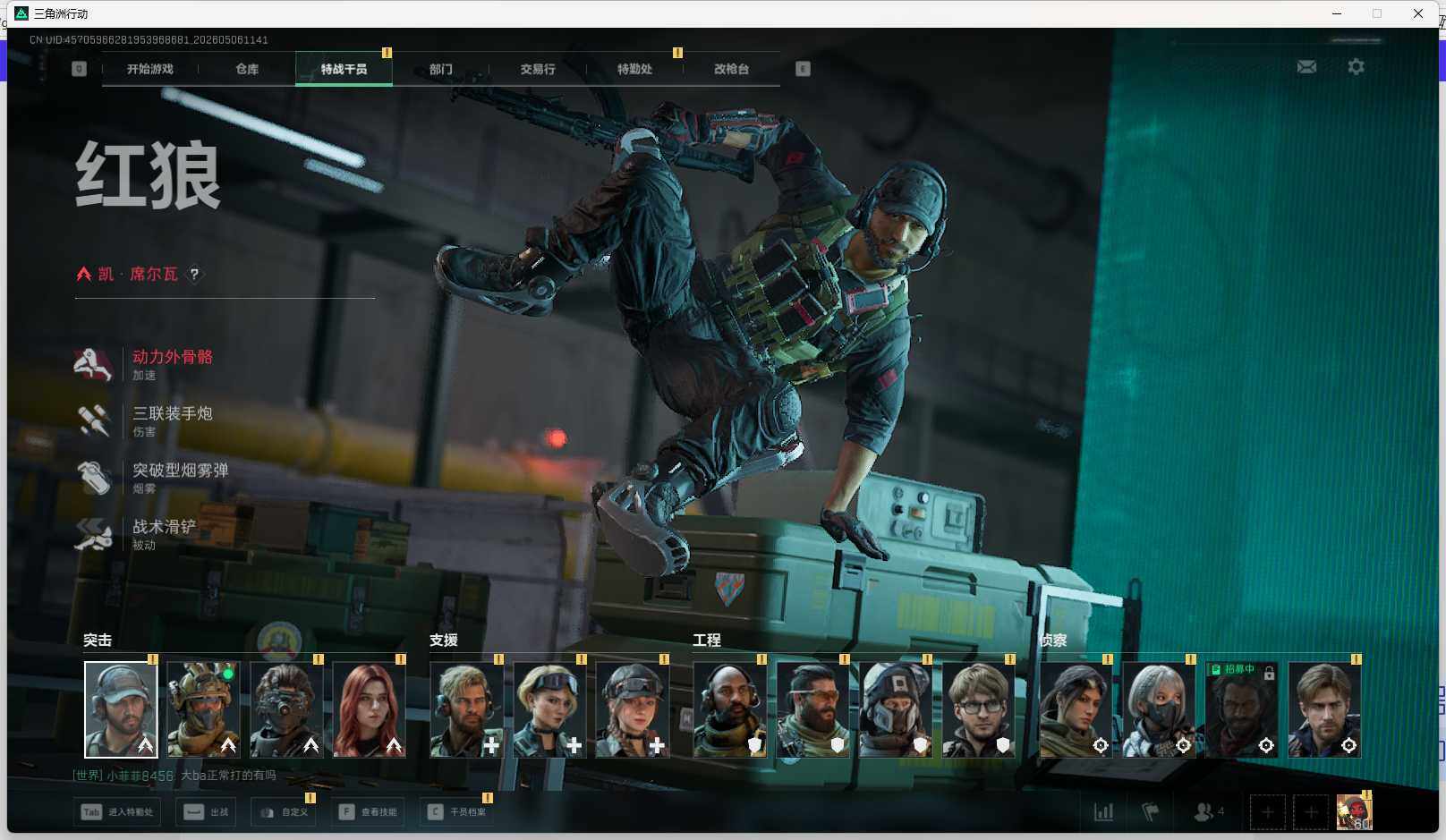Select the braided woman in cap support operator
This screenshot has height=840, width=1446.
point(633,709)
